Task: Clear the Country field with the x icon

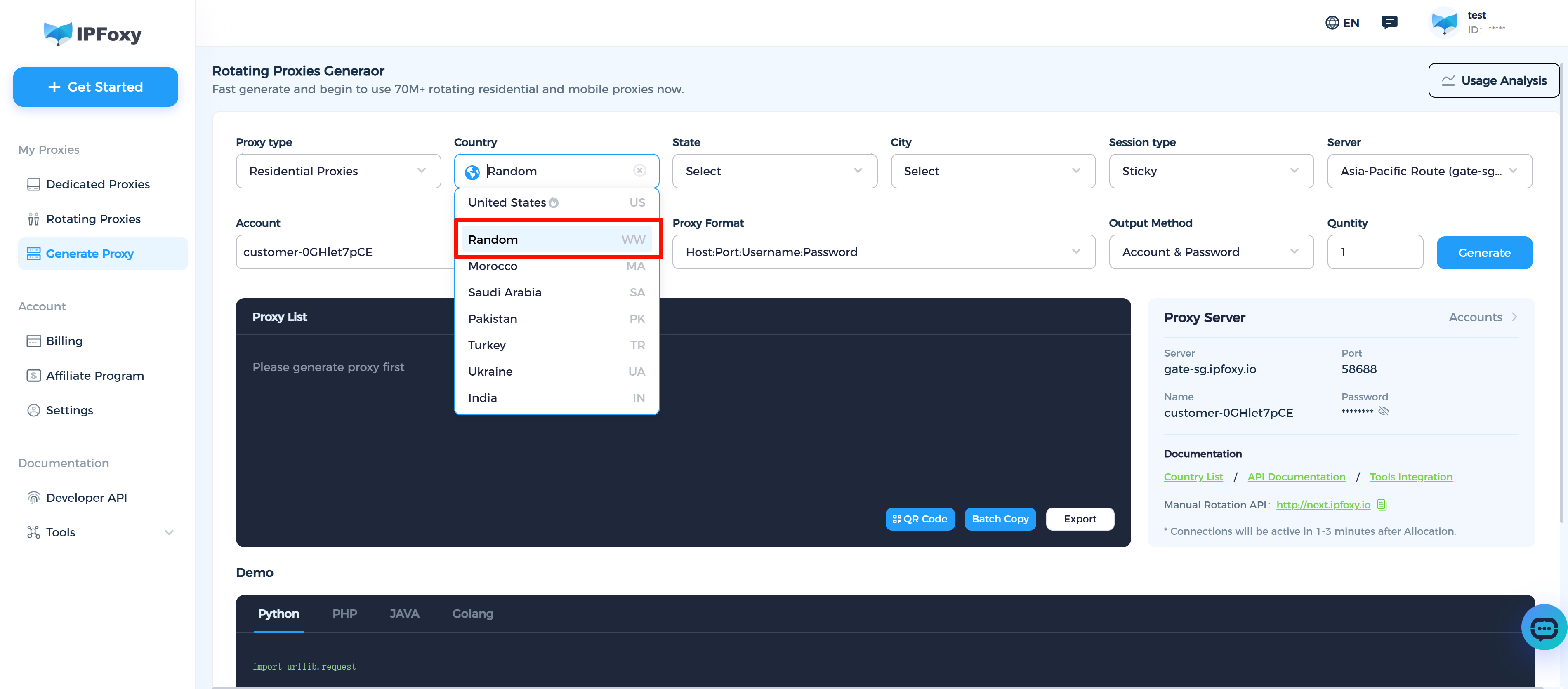Action: 639,170
